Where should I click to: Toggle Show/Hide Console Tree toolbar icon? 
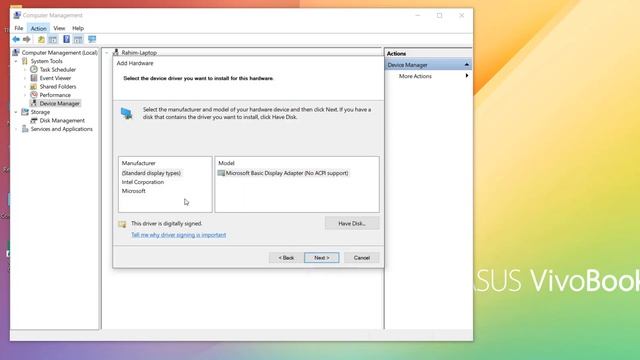pyautogui.click(x=53, y=39)
